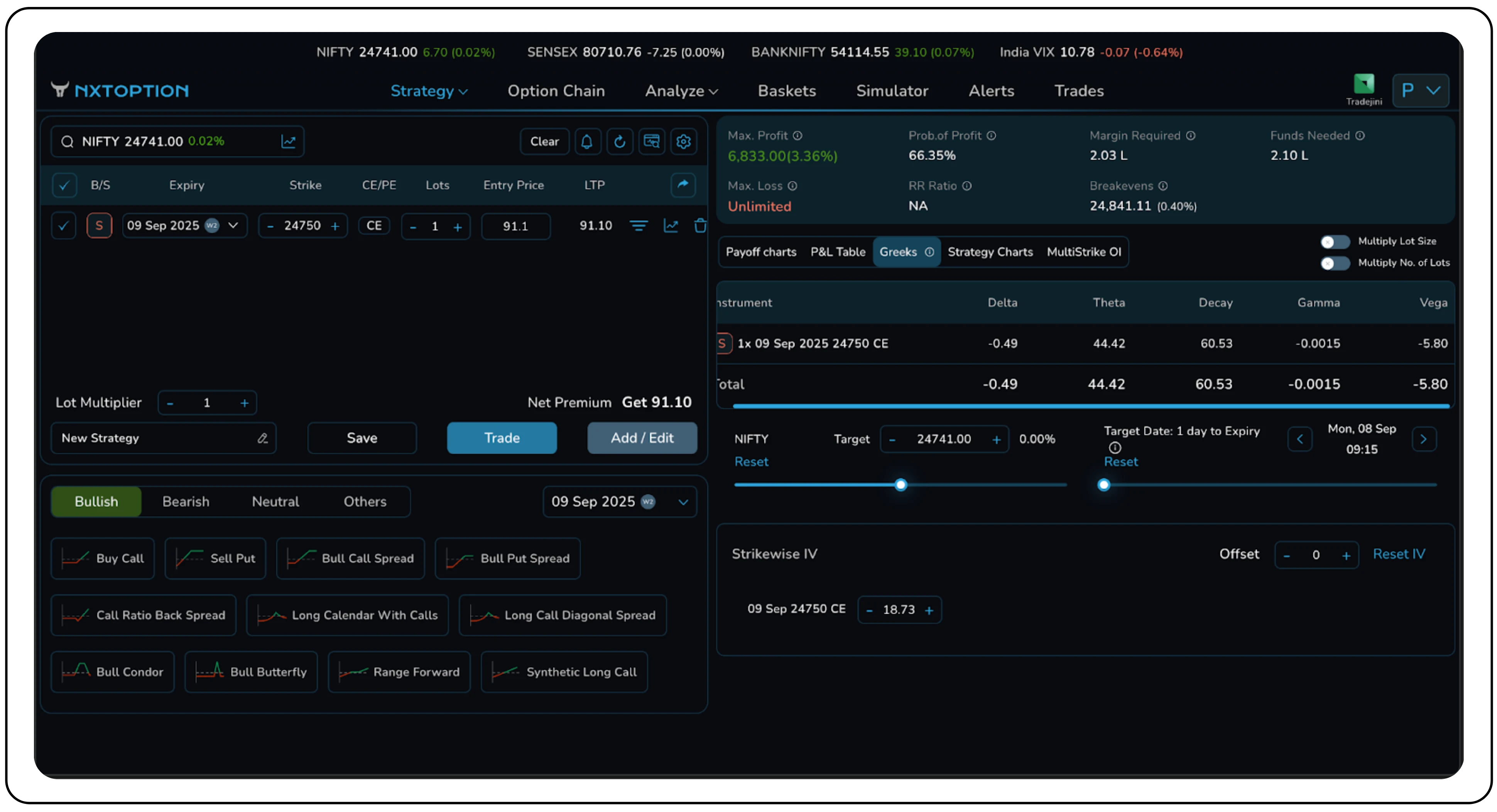Edit the strategy name with the pencil icon
The height and width of the screenshot is (812, 1497).
263,438
